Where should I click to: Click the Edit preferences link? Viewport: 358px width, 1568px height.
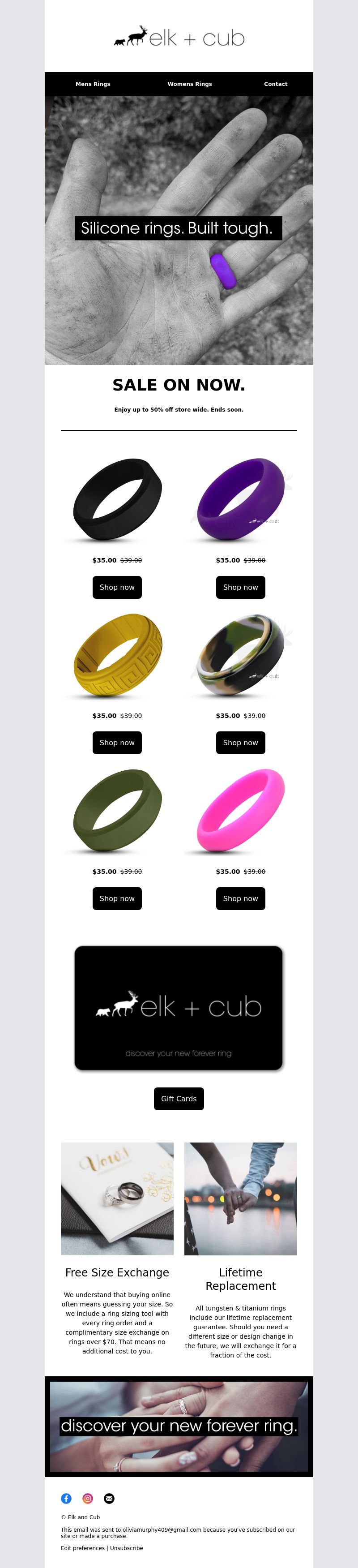tap(83, 1547)
